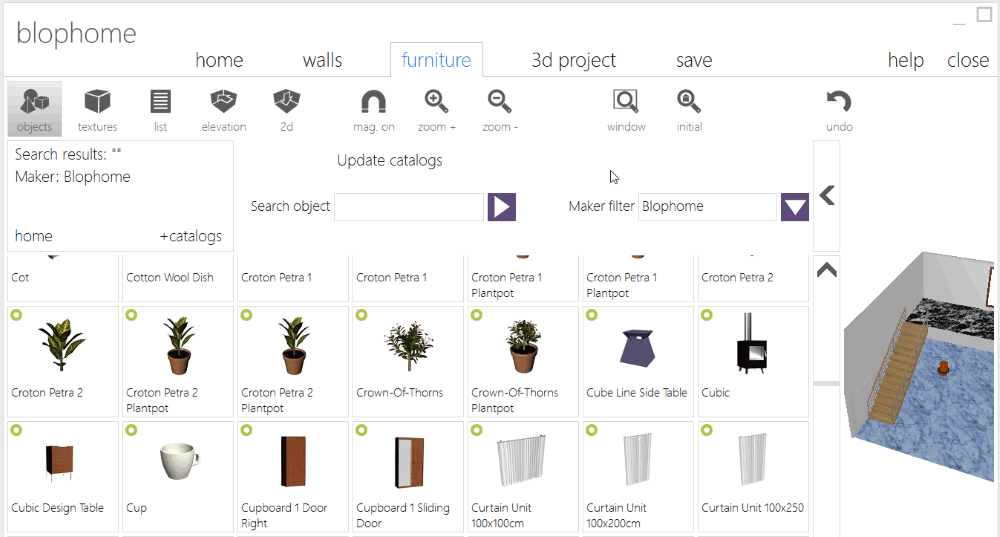Toggle green circle on Cup item

[x=131, y=430]
